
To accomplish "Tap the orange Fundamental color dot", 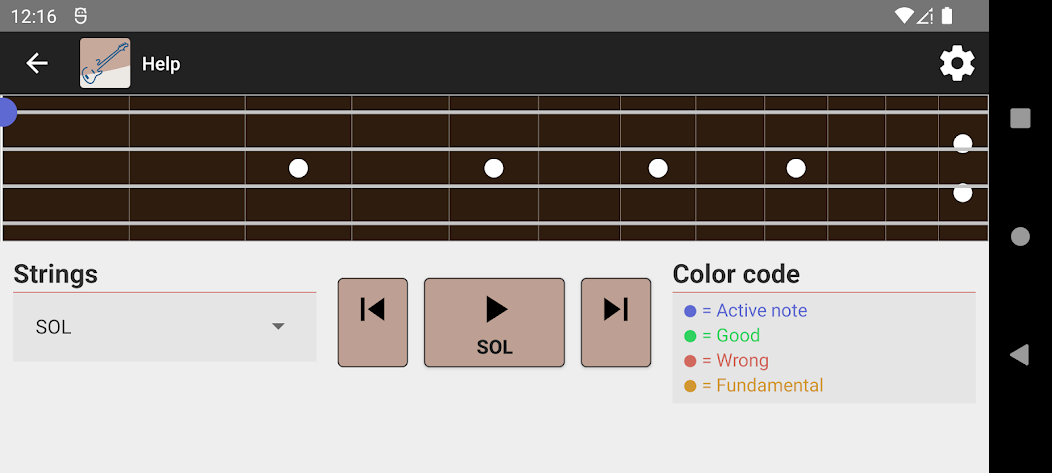I will tap(690, 386).
